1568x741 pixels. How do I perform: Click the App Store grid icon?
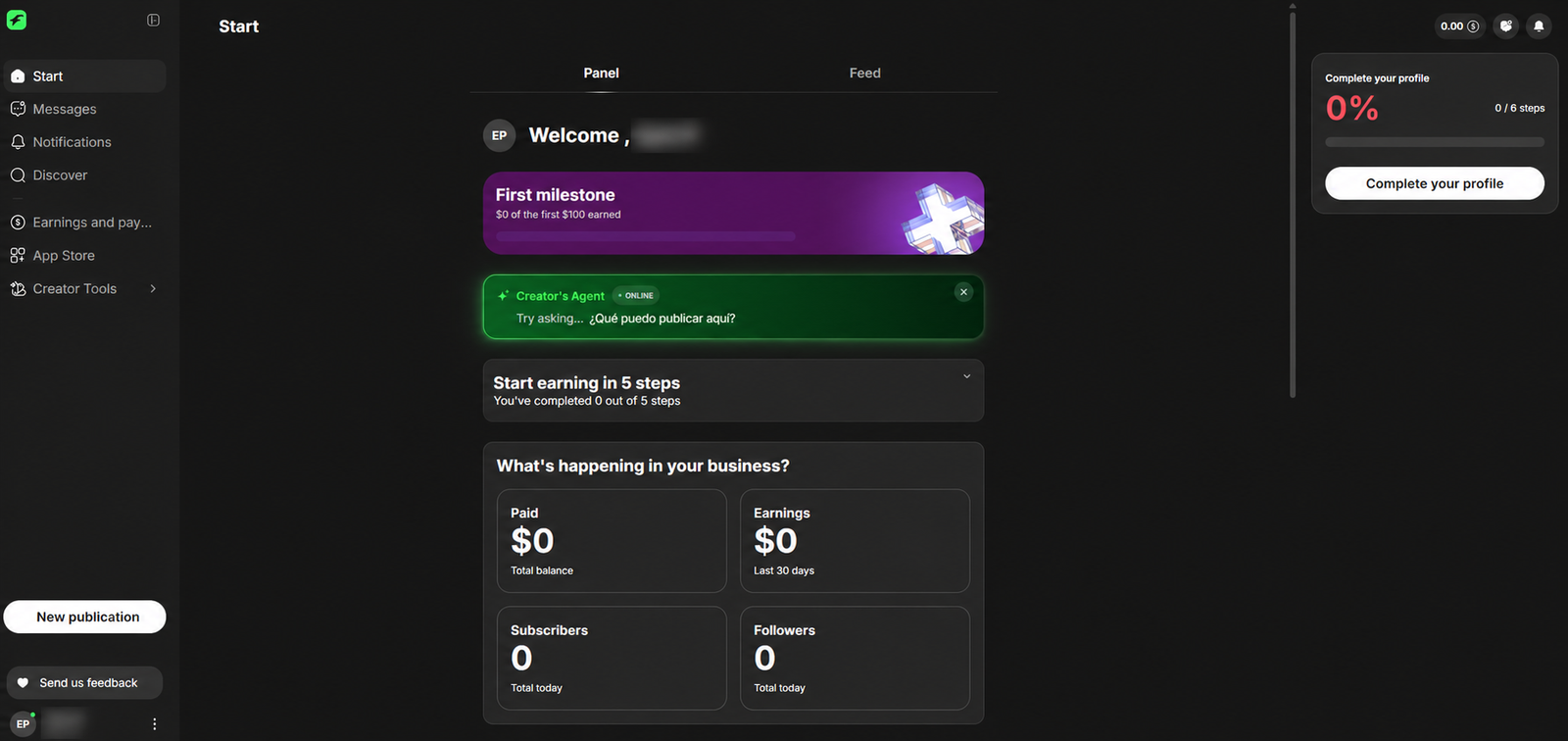(18, 256)
